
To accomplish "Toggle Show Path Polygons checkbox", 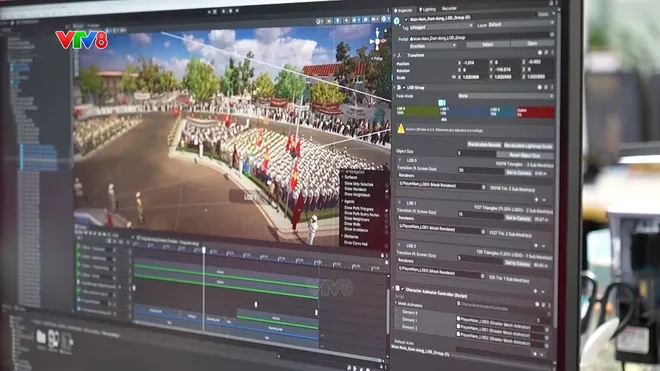I will 386,210.
